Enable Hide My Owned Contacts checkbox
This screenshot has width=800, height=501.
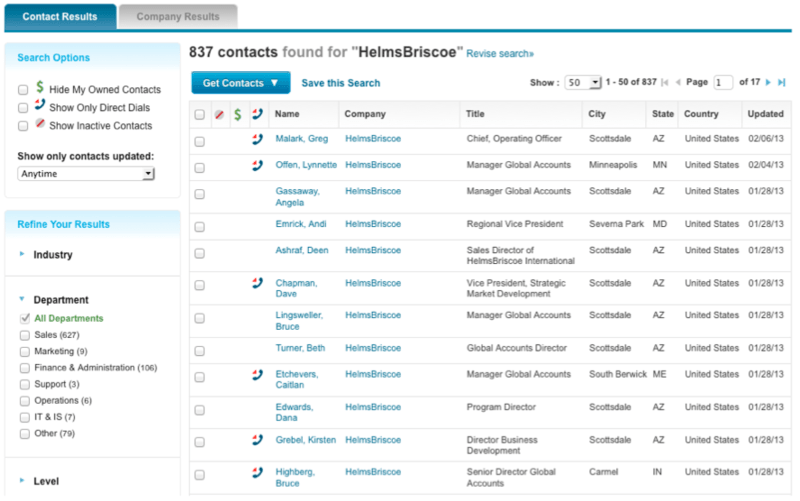pyautogui.click(x=23, y=90)
